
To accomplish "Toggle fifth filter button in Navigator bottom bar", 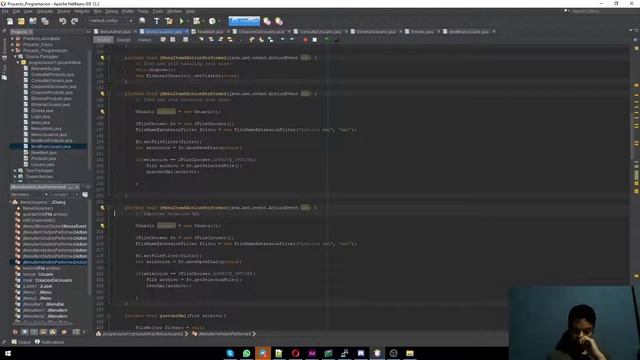I will pos(53,332).
